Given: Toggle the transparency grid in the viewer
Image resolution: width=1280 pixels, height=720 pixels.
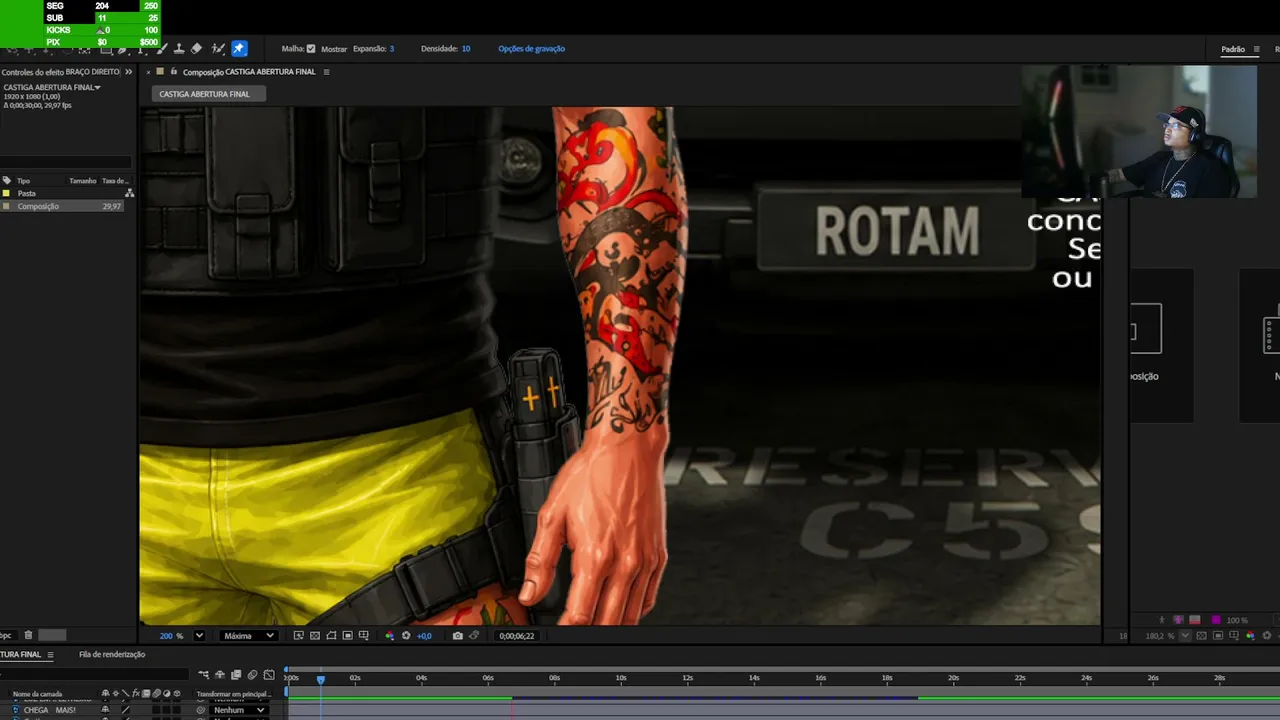Looking at the screenshot, I should point(315,636).
